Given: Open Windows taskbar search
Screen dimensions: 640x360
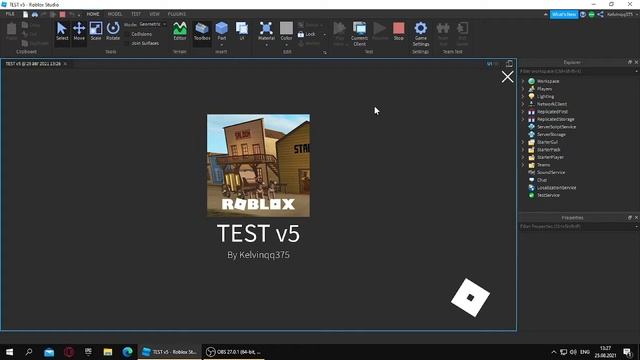Looking at the screenshot, I should 29,352.
